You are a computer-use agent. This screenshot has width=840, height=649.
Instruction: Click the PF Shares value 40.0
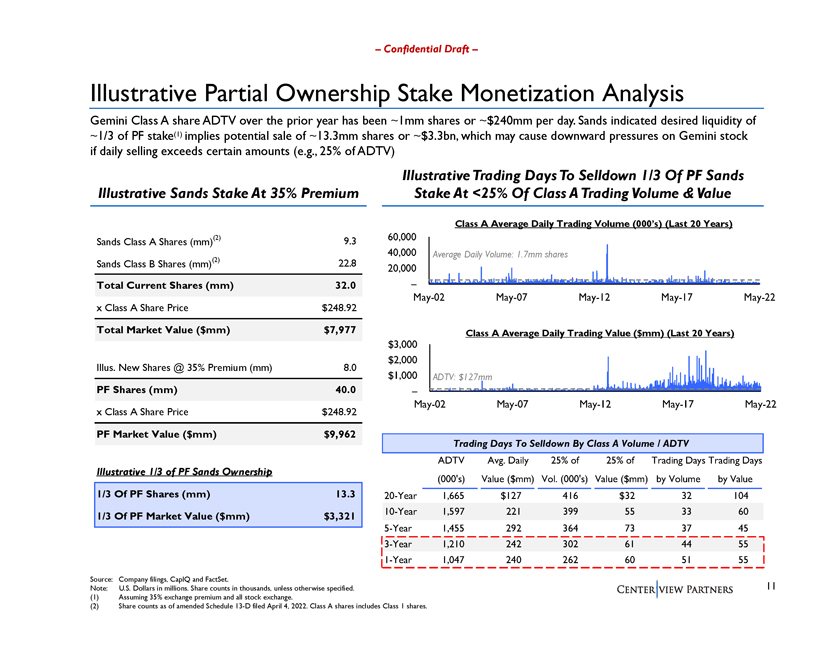[x=346, y=390]
